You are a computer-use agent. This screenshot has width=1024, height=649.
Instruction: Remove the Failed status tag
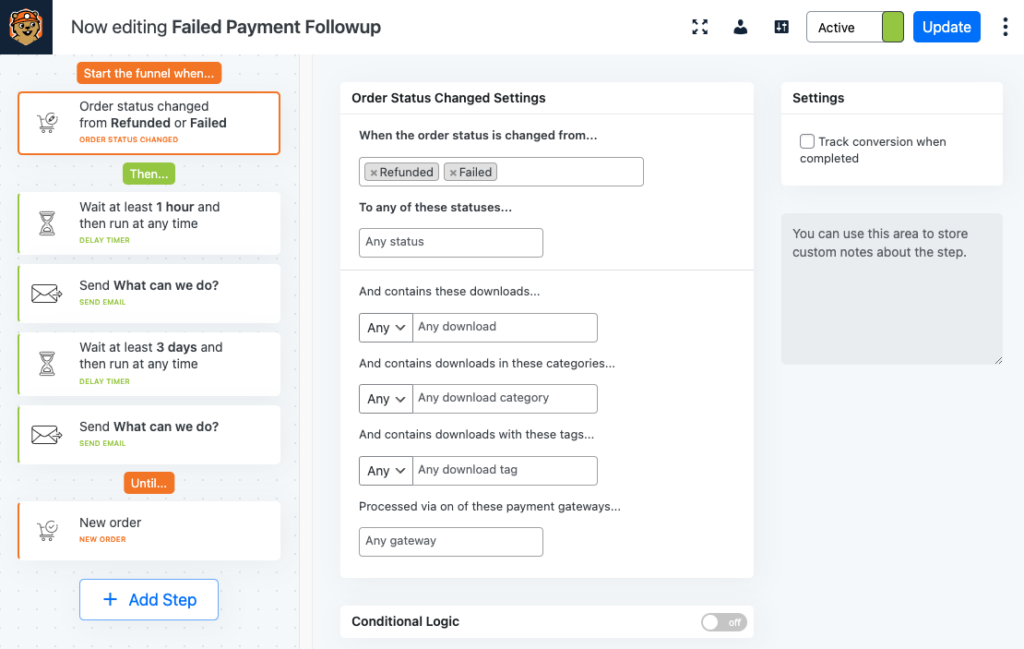(453, 173)
